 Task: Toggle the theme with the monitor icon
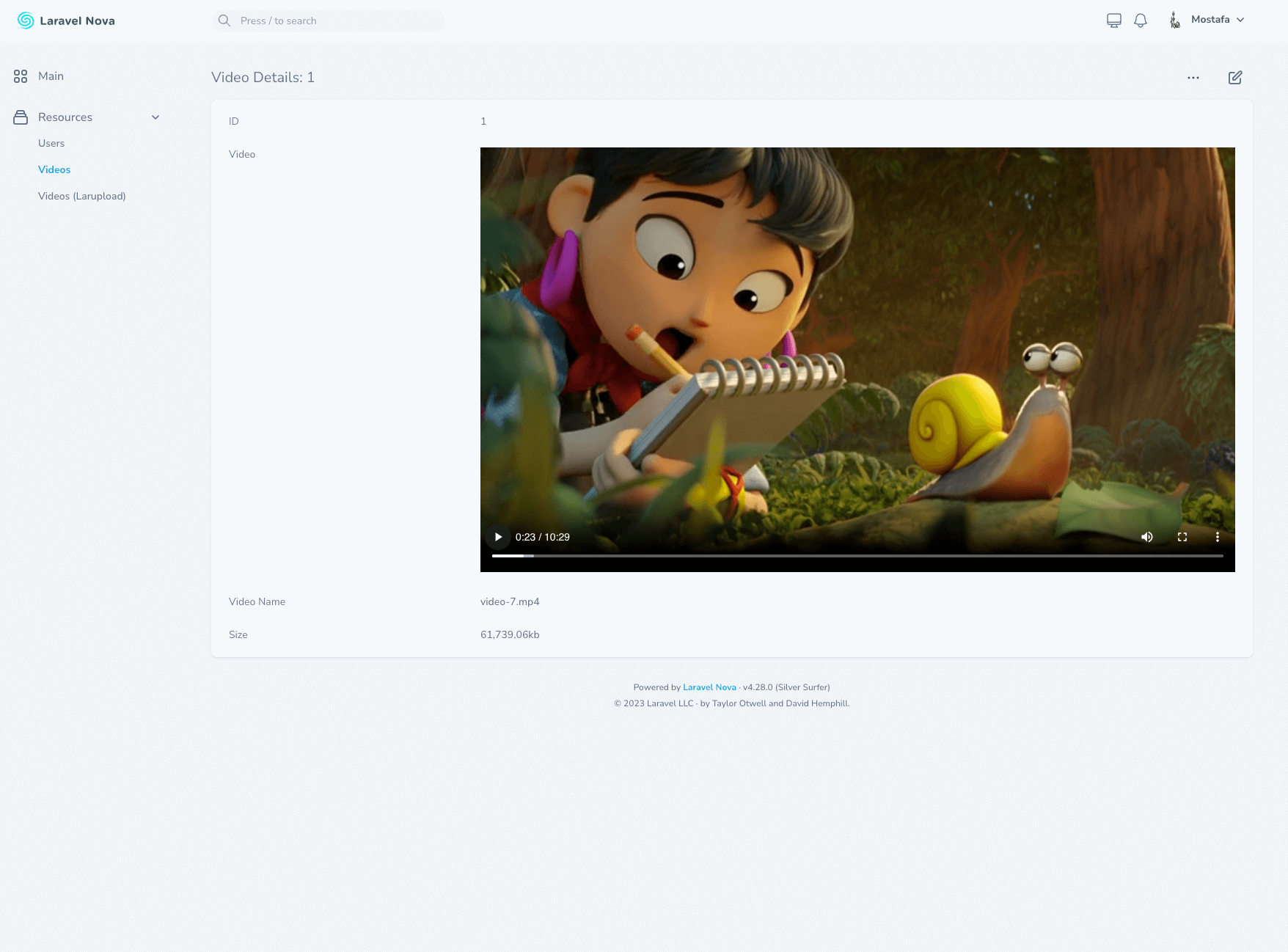pyautogui.click(x=1114, y=21)
